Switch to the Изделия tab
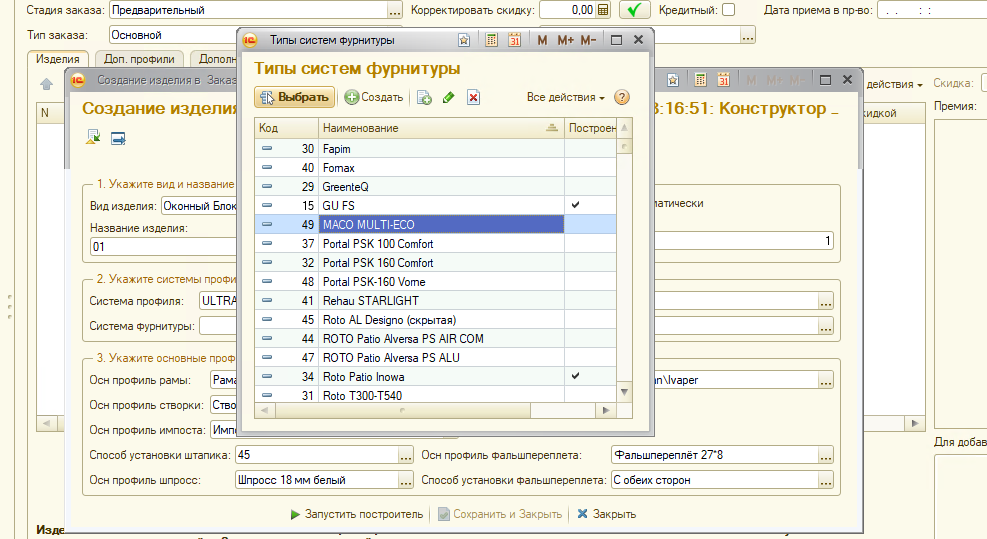Viewport: 987px width, 539px height. [58, 59]
